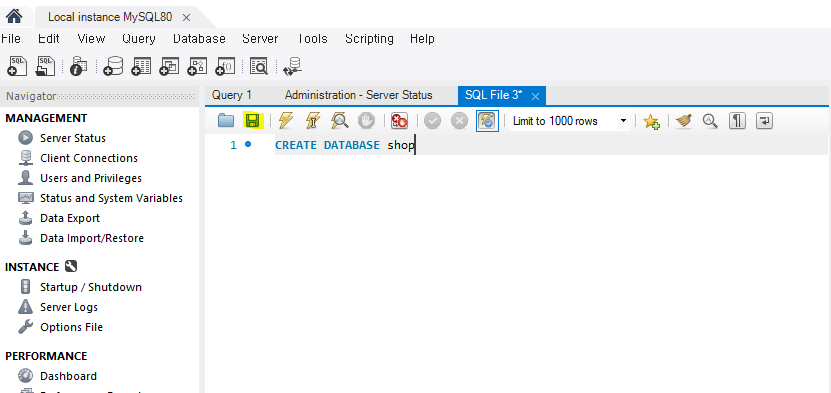Create a new function icon
This screenshot has height=393, width=831.
coord(225,66)
